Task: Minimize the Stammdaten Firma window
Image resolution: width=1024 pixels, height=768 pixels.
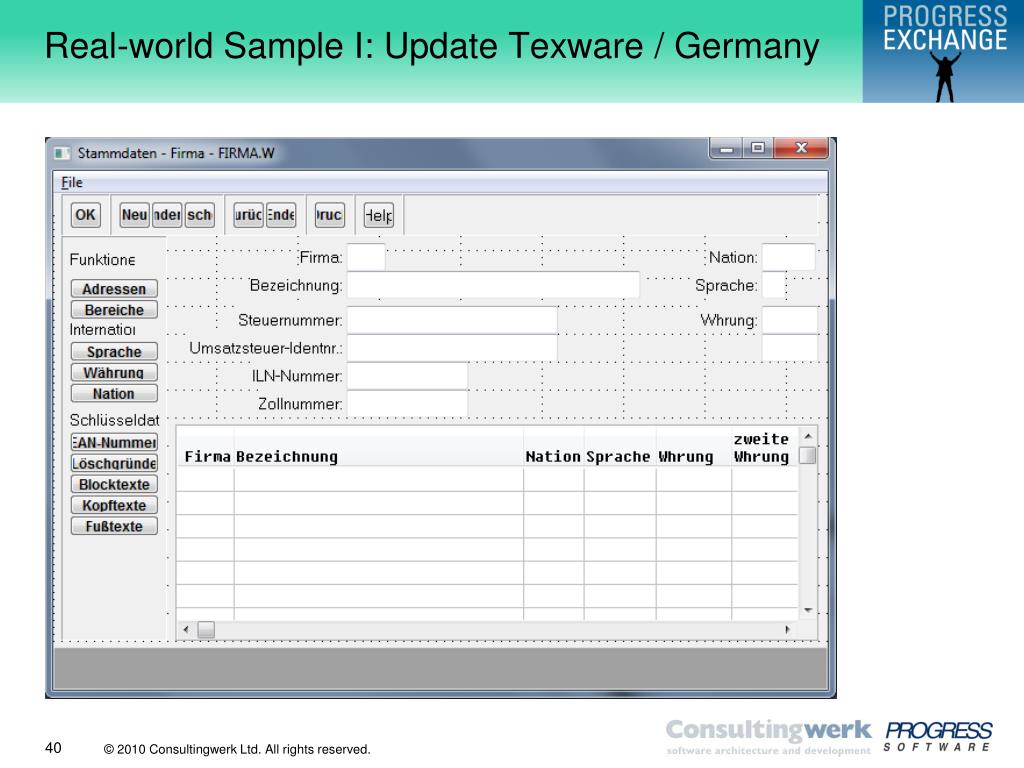Action: (x=726, y=149)
